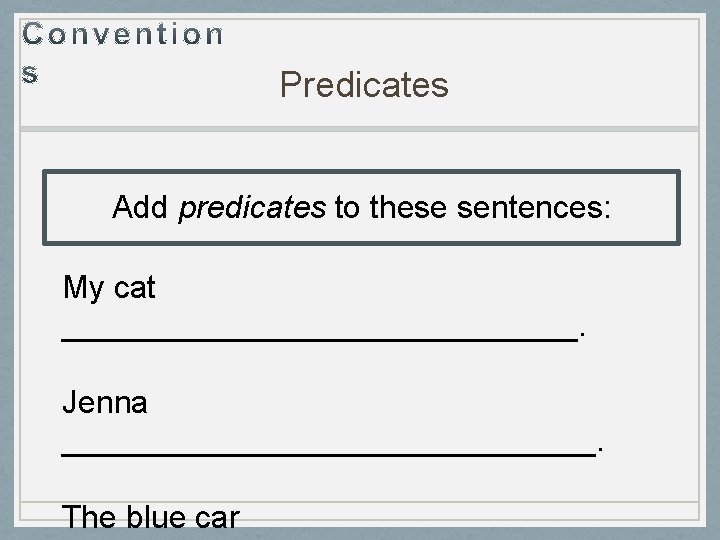Click the wrapped letter "s" under "Convention"
The height and width of the screenshot is (540, 720).
point(31,74)
